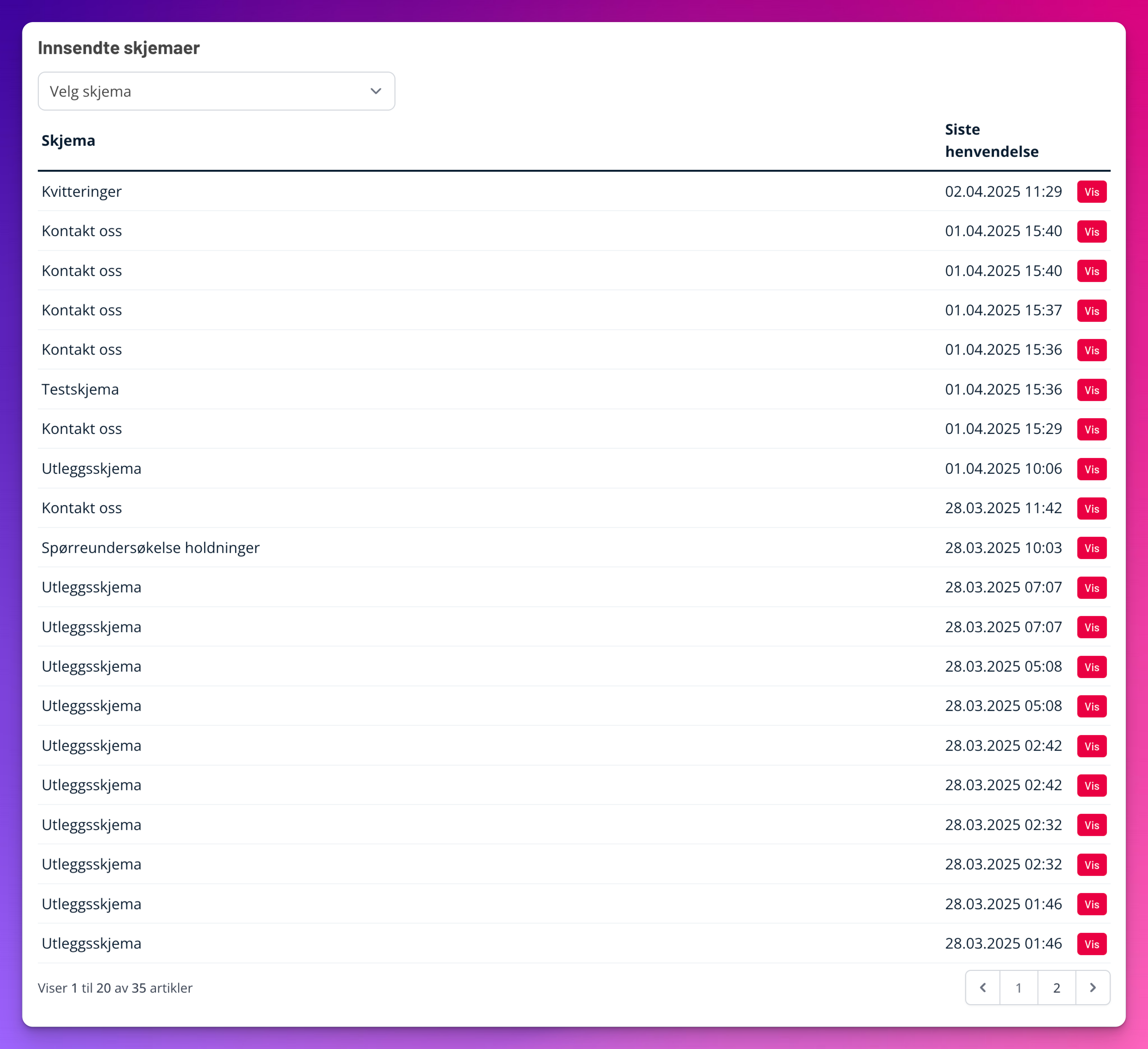This screenshot has width=1148, height=1049.
Task: Click Vis for Utleggsskjema 01.04.2025 10:06
Action: tap(1091, 469)
